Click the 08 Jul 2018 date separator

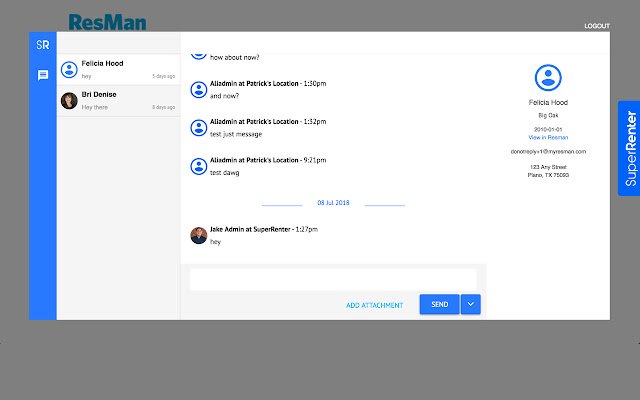[x=333, y=203]
